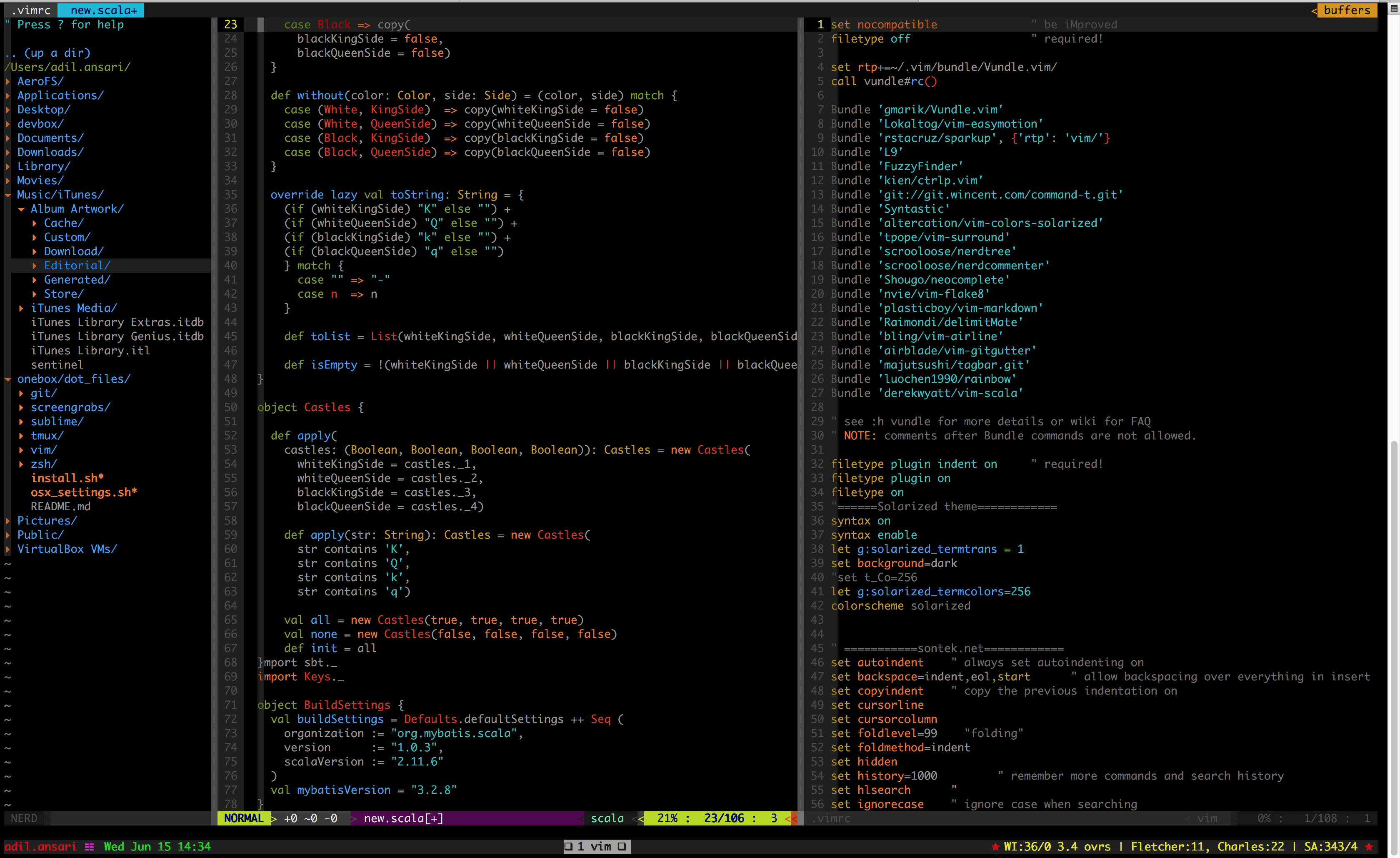Click the square icon left of '1 vim'

click(x=568, y=847)
